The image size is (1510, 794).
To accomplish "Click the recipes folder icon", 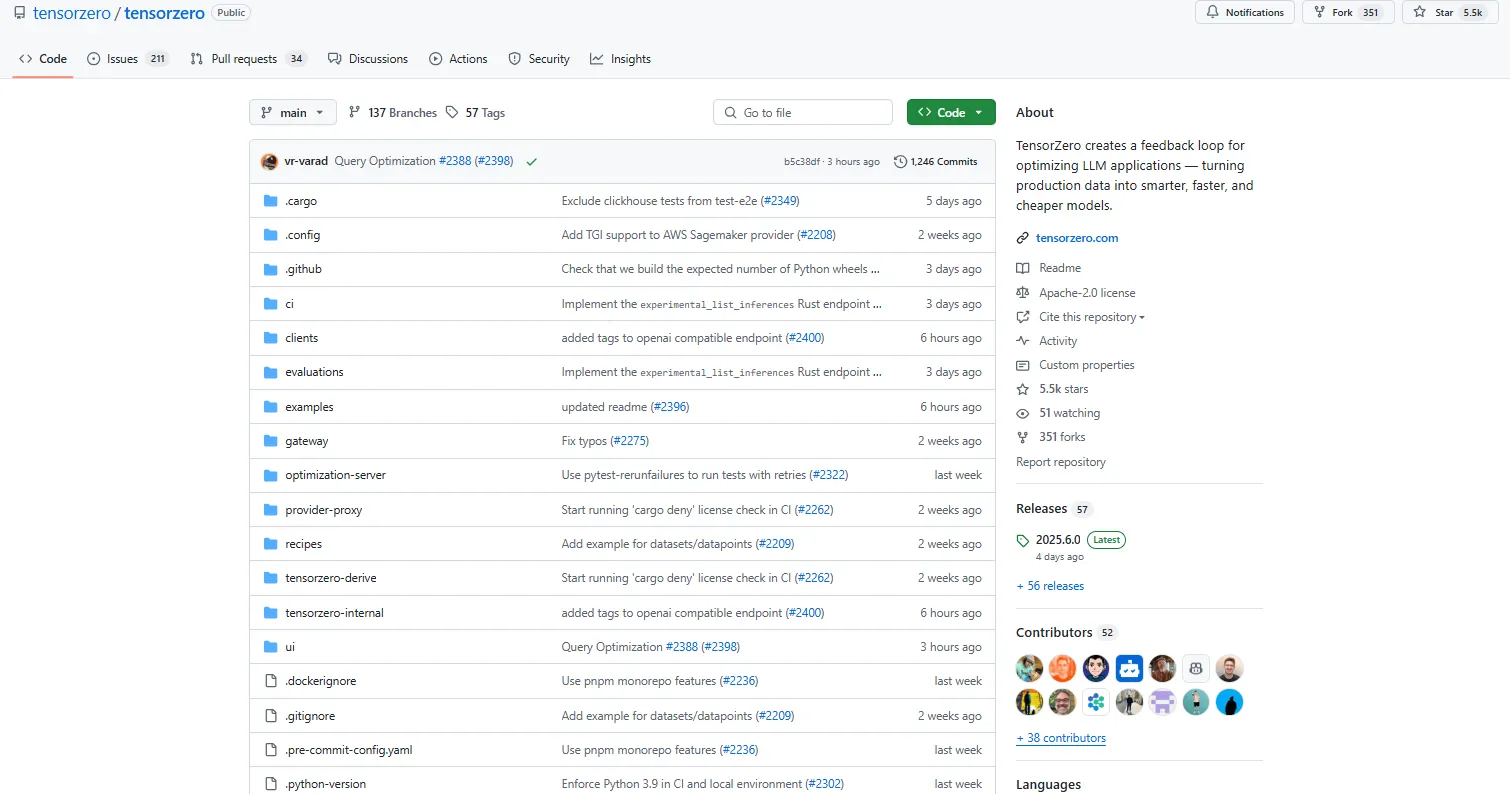I will (x=270, y=544).
